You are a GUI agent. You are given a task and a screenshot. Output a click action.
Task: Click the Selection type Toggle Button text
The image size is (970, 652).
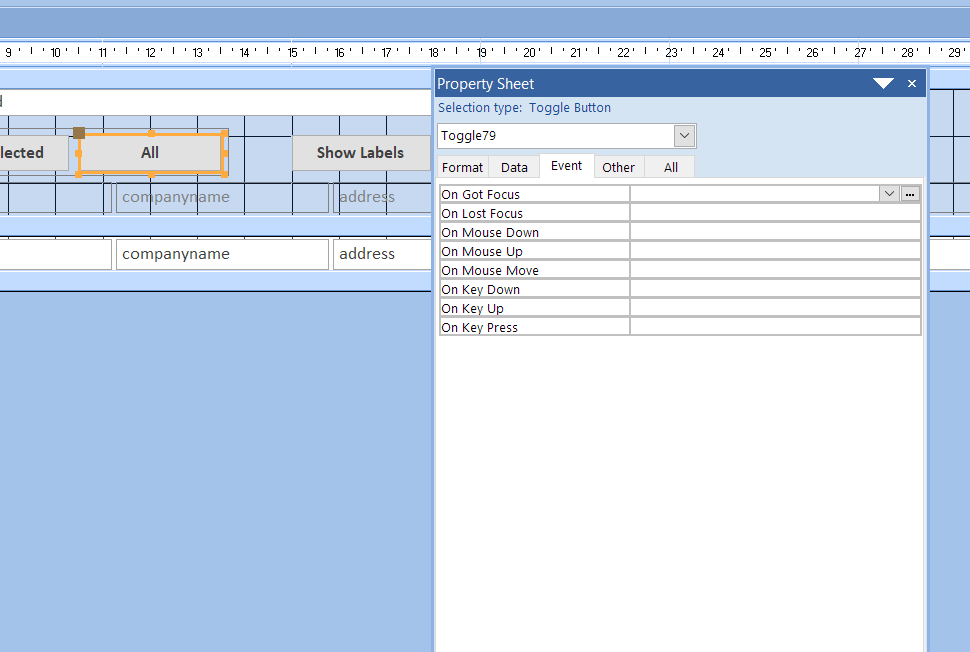point(525,108)
